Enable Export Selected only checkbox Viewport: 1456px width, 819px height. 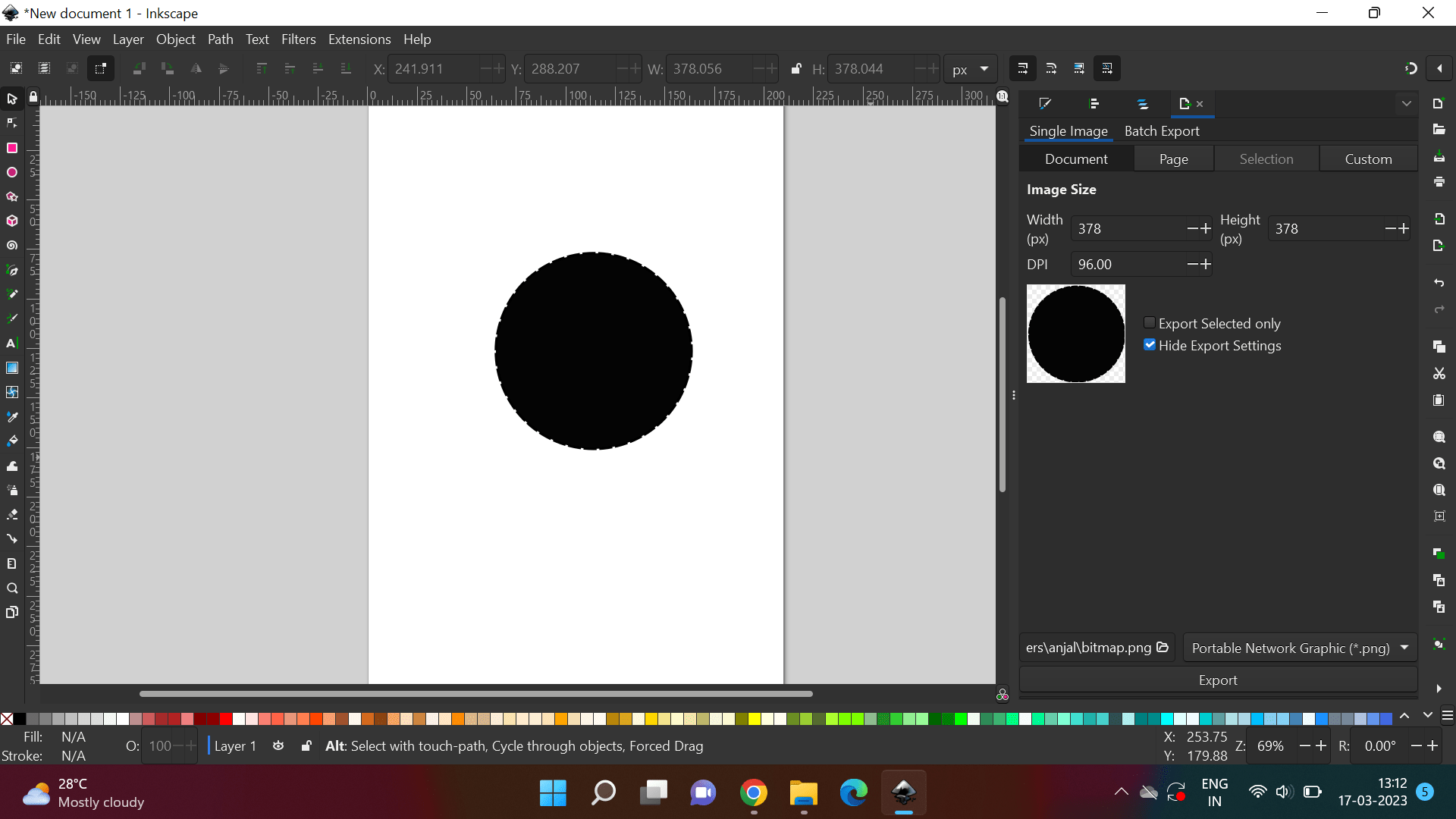click(1150, 323)
